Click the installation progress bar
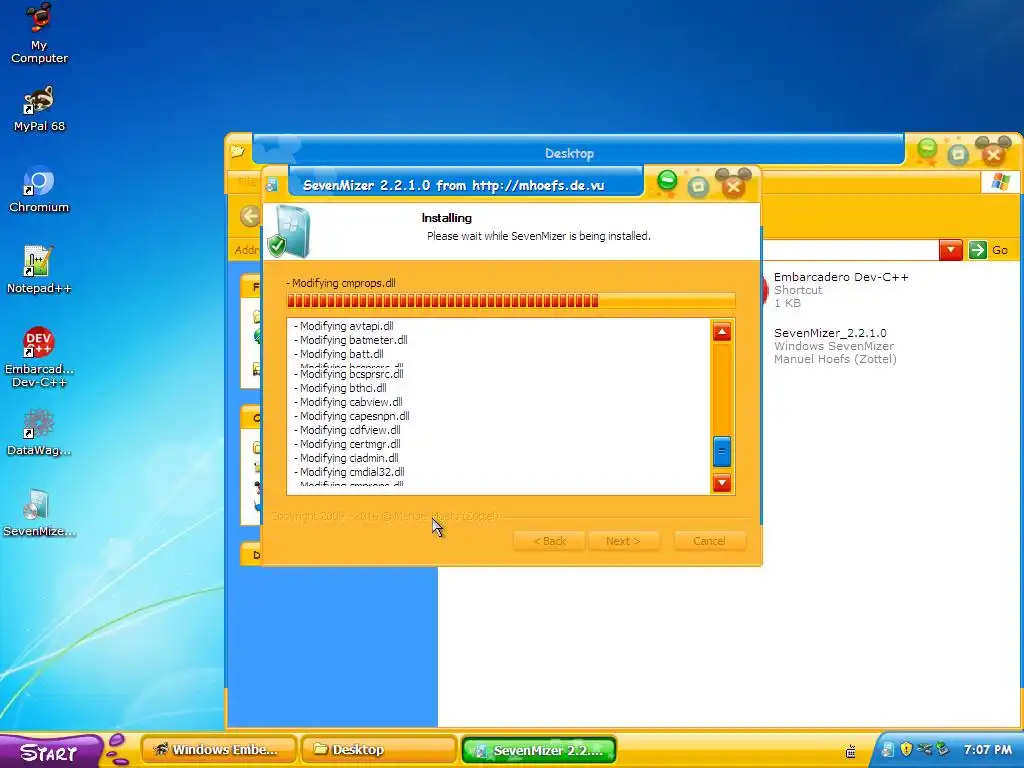Screen dimensions: 1024x768 tap(511, 300)
